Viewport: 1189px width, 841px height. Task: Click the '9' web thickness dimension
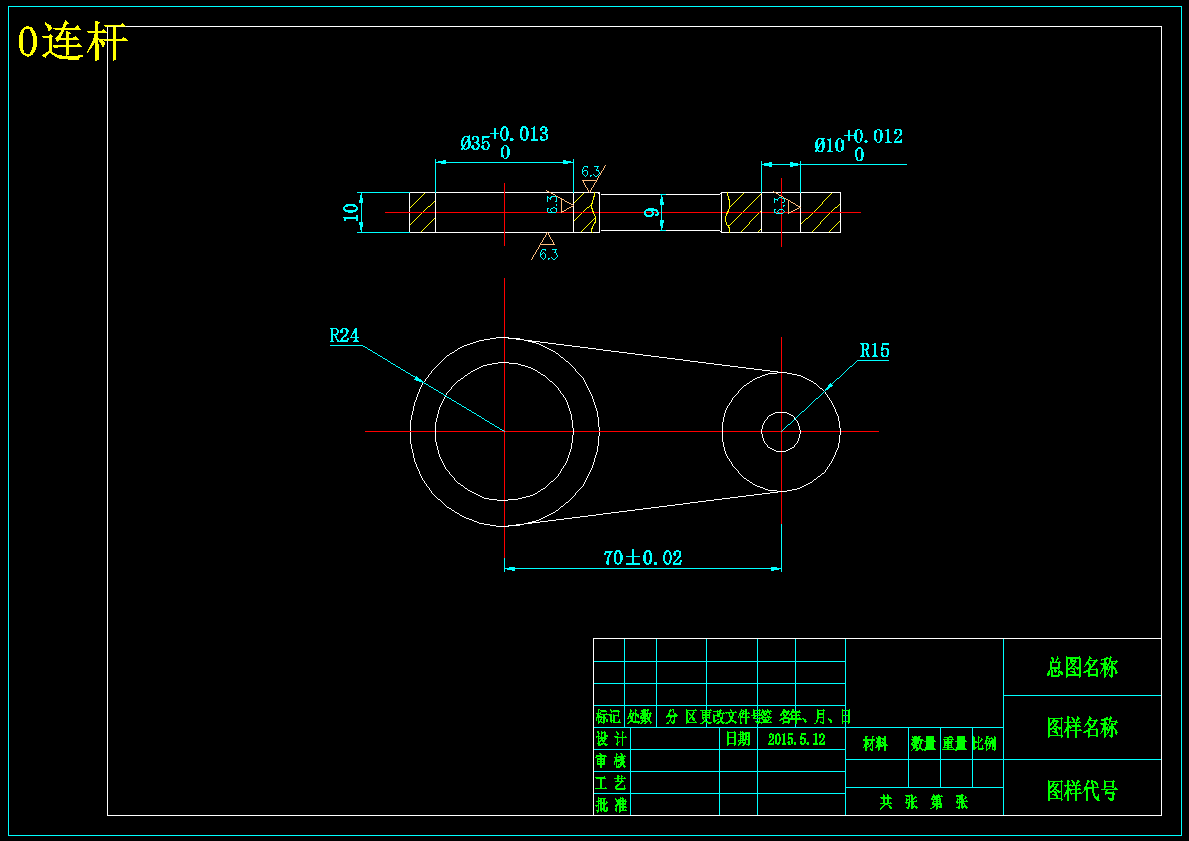[650, 212]
